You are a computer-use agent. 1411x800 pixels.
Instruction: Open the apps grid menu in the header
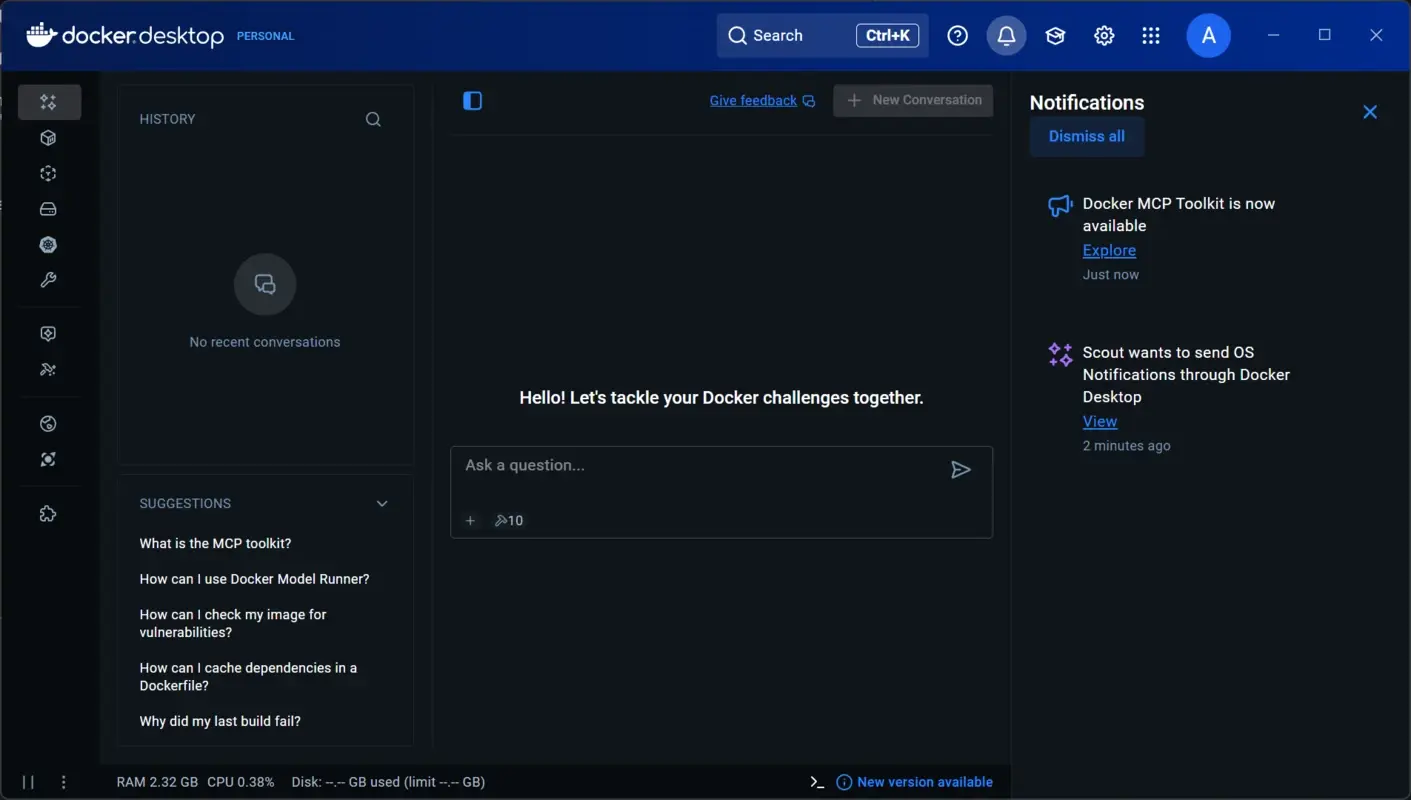[x=1151, y=35]
